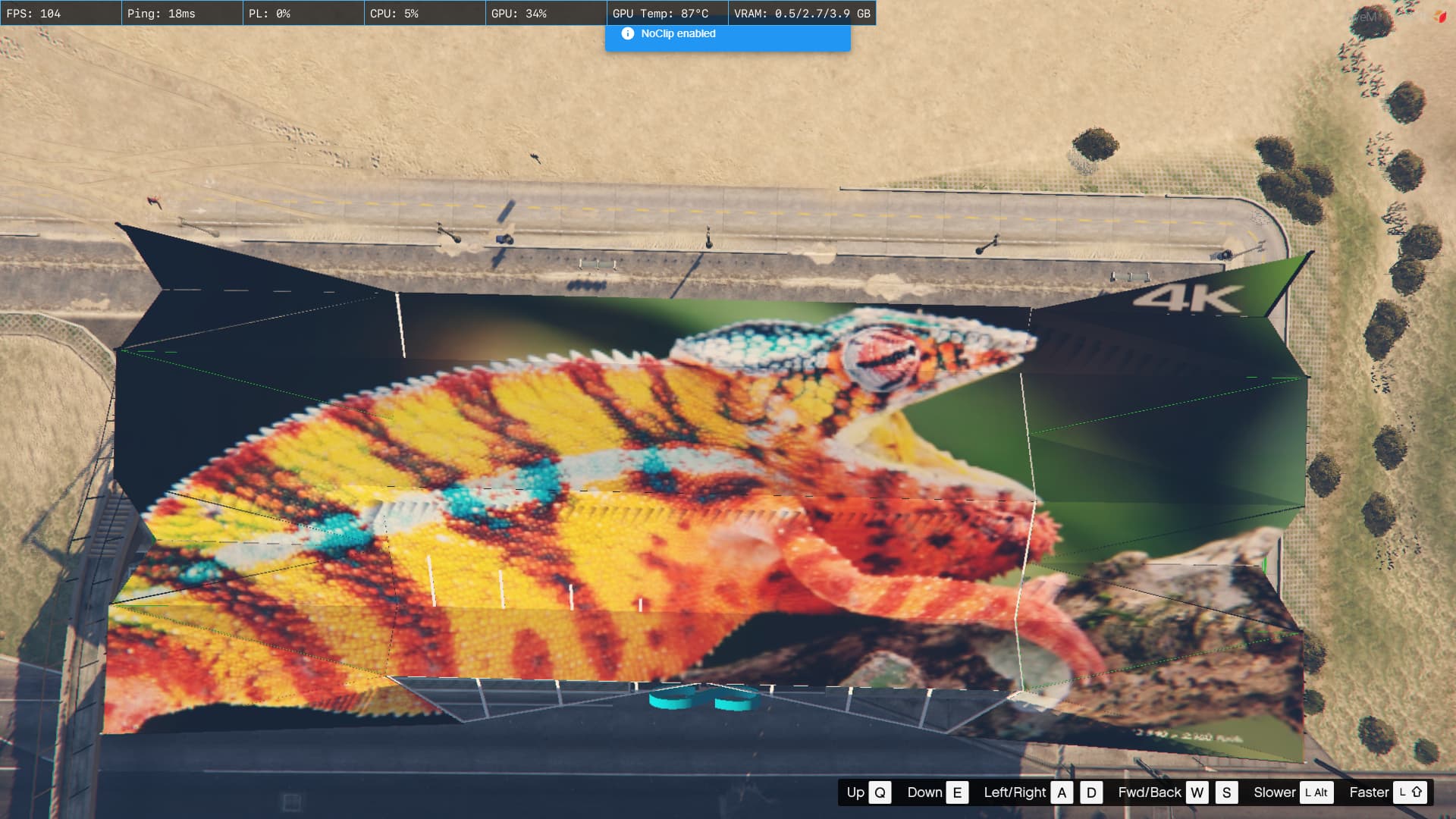The image size is (1456, 819).
Task: Click the FiveM logo icon top right
Action: pyautogui.click(x=1439, y=16)
